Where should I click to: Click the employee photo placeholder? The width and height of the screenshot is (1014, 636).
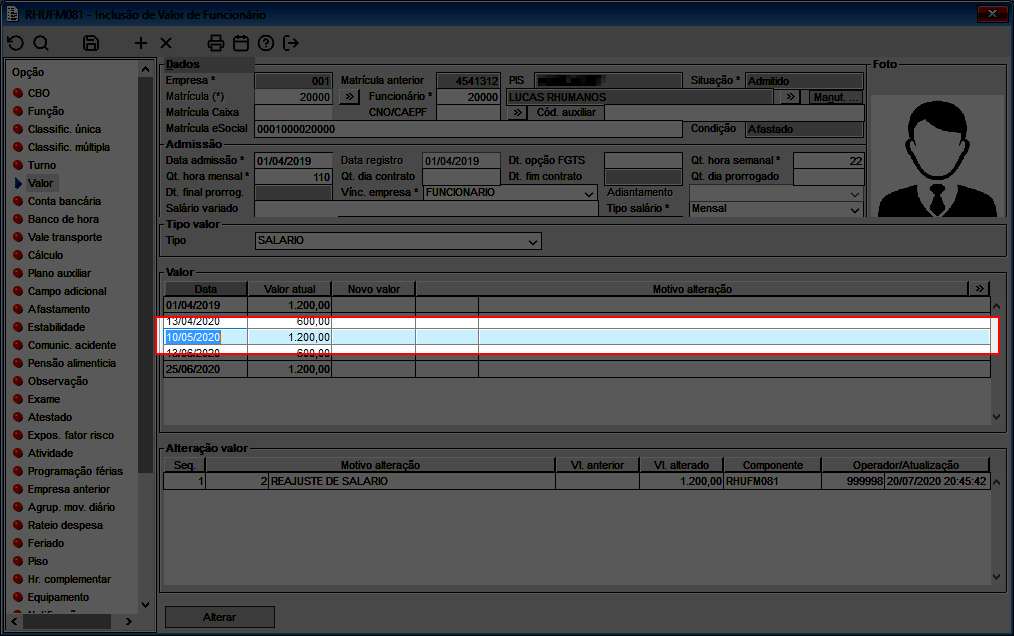click(x=937, y=157)
